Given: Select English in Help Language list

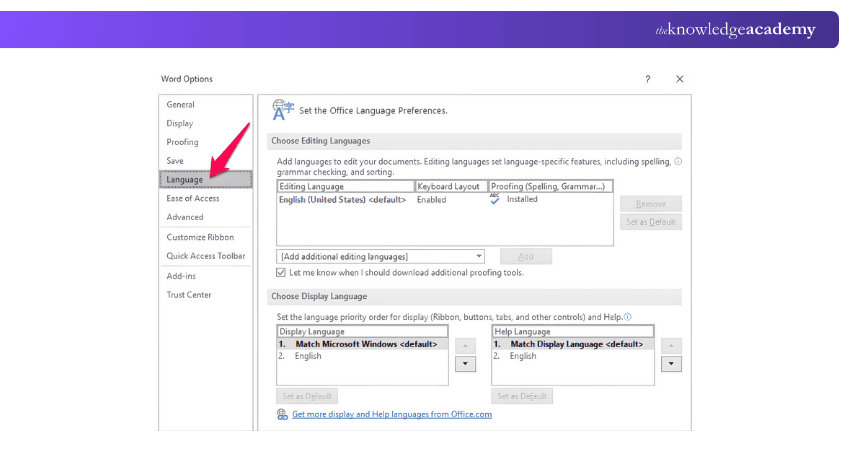Looking at the screenshot, I should point(572,356).
